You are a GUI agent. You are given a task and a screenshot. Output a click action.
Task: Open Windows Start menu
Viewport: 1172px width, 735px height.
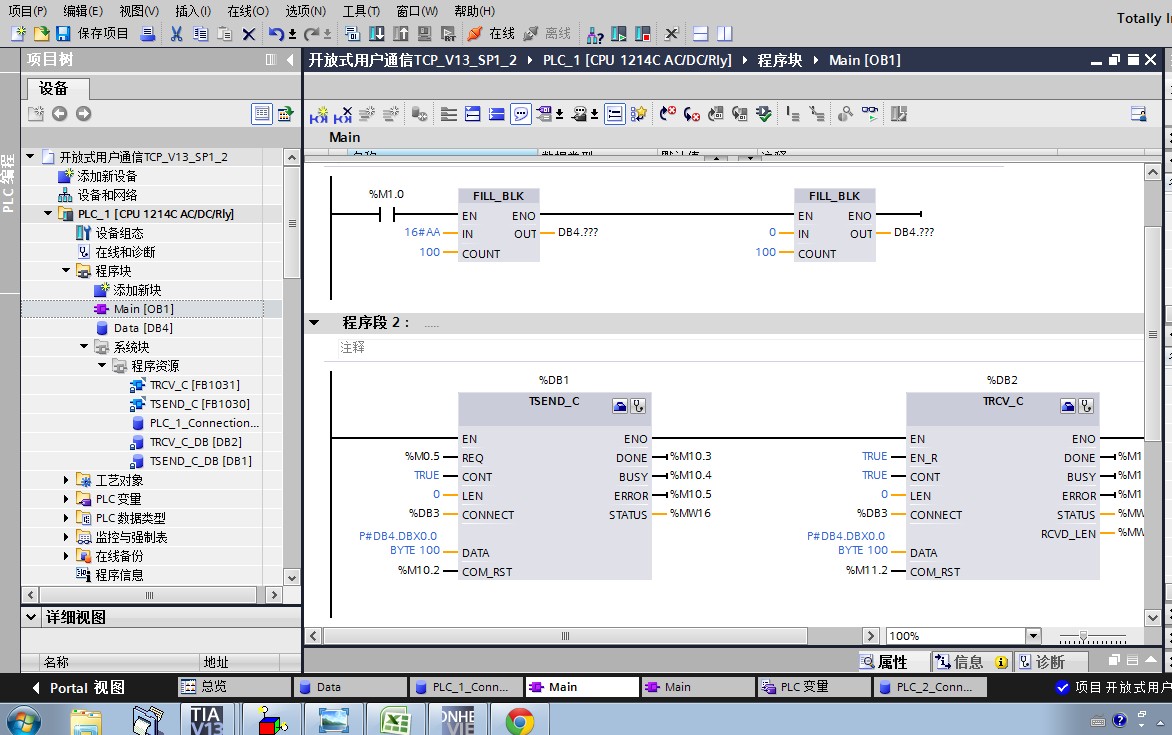(23, 722)
